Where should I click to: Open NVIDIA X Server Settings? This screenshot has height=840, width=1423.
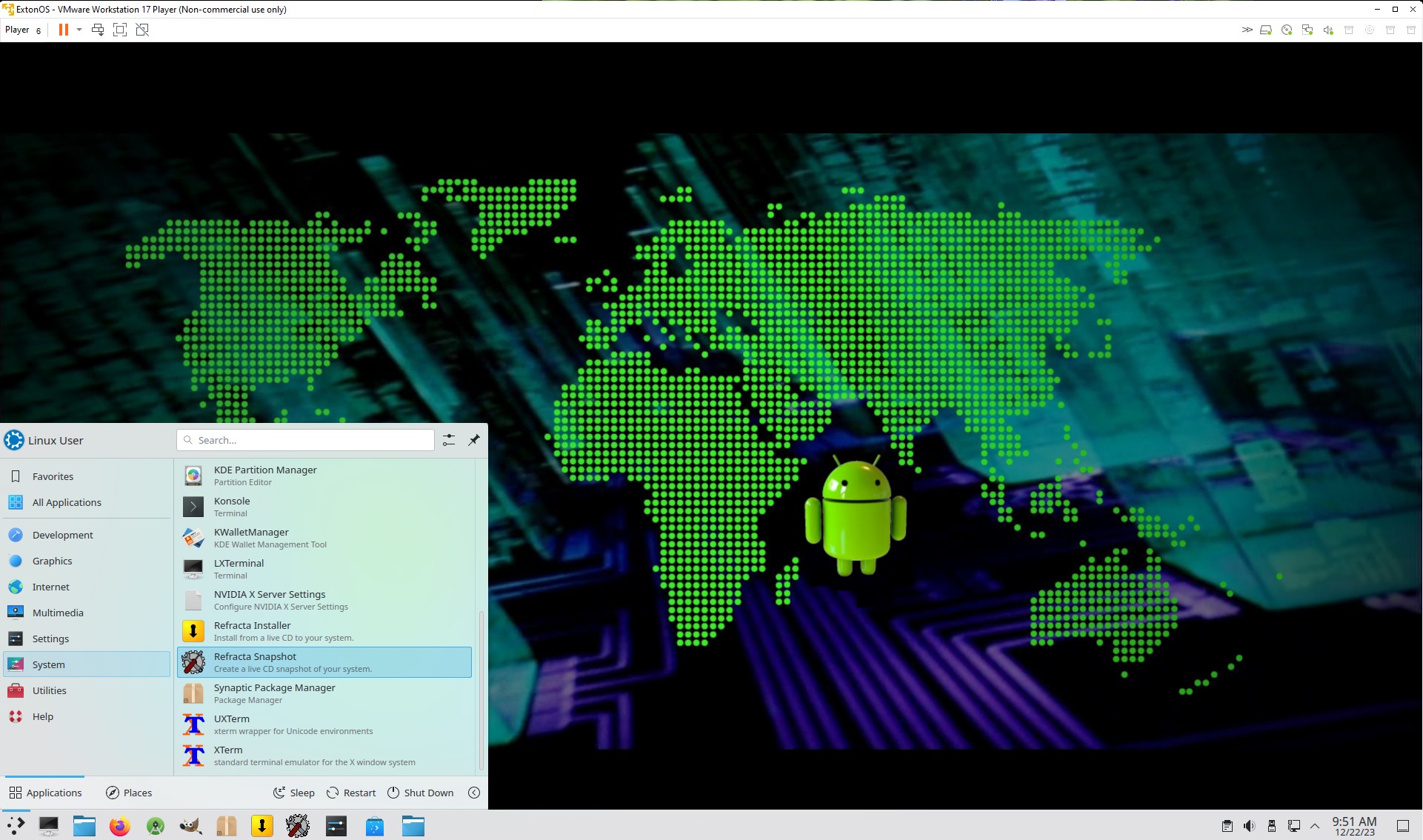click(324, 600)
